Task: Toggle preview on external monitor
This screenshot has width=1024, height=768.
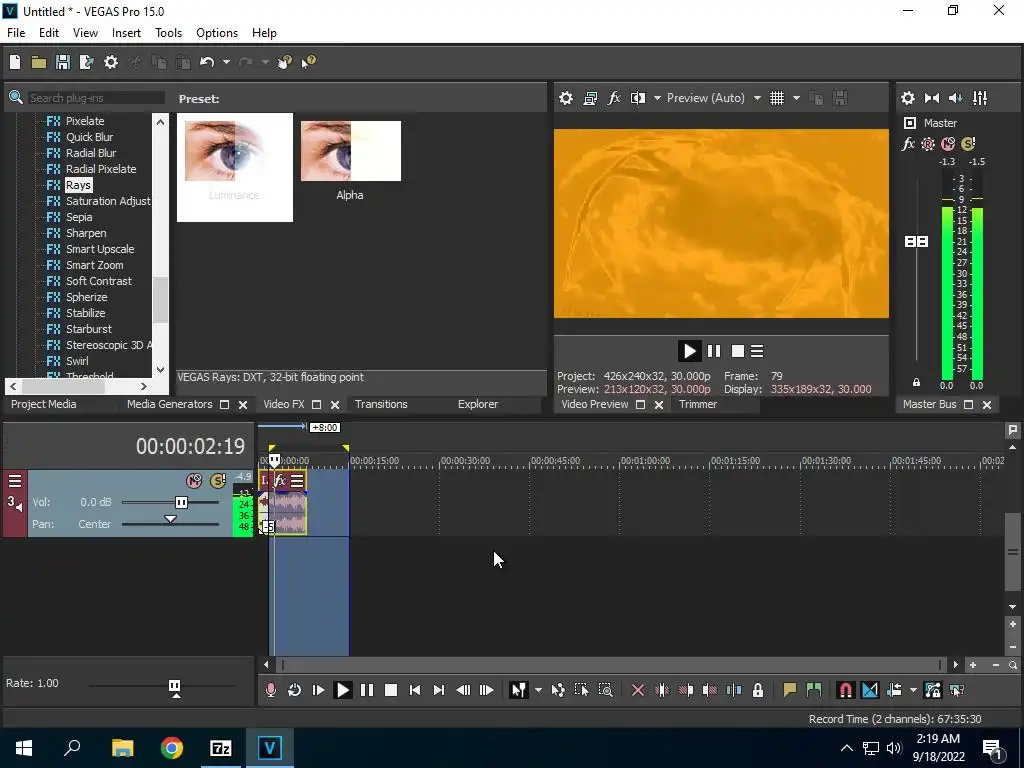Action: point(590,98)
